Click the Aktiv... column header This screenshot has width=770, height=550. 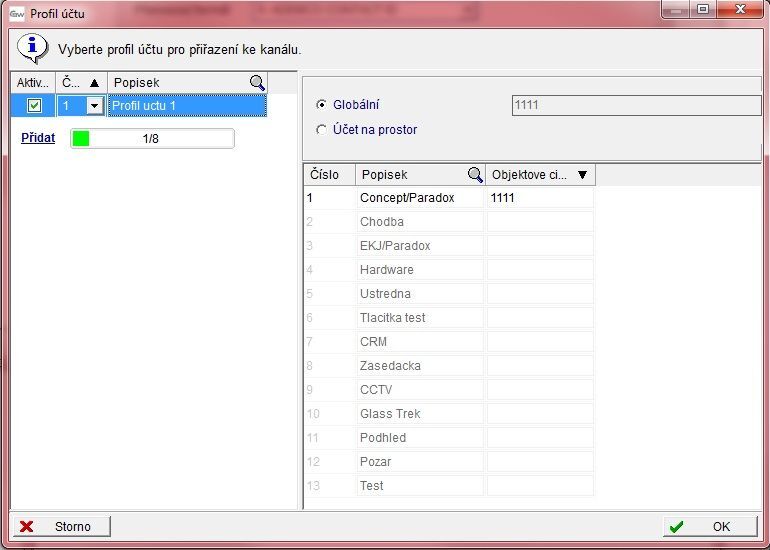tap(33, 82)
